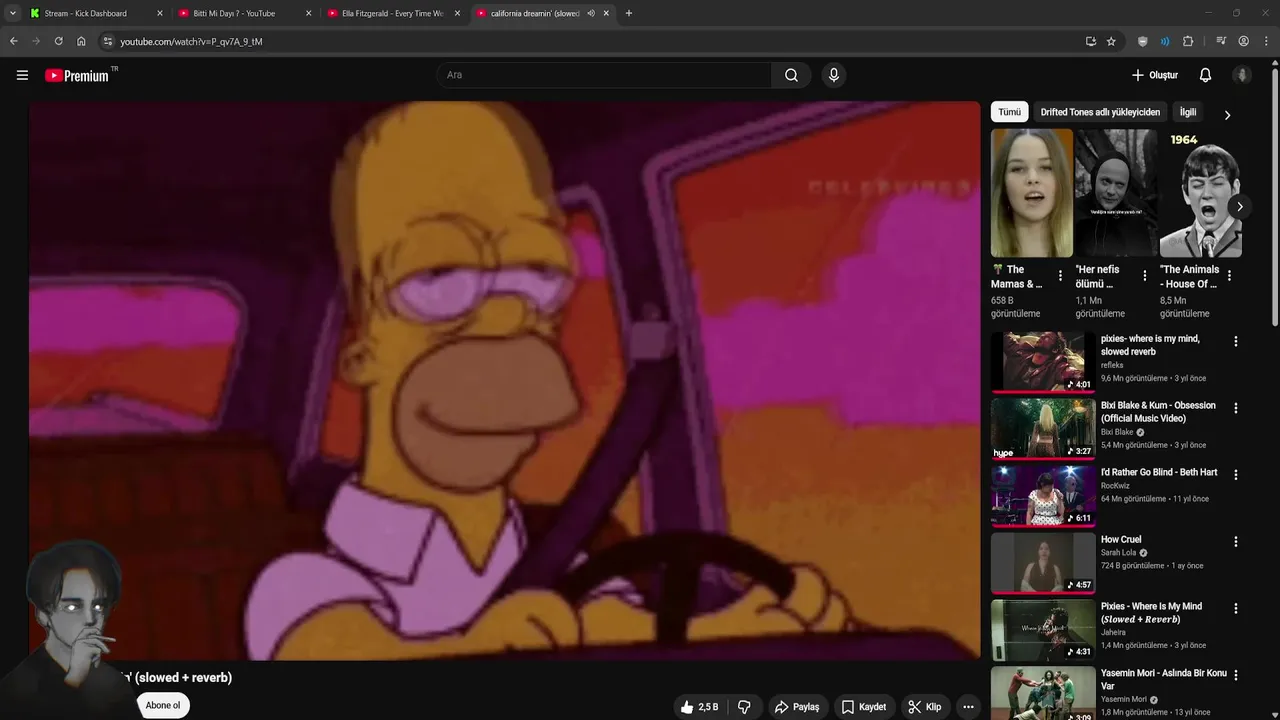The height and width of the screenshot is (720, 1280).
Task: Go to the browser home page
Action: click(81, 41)
